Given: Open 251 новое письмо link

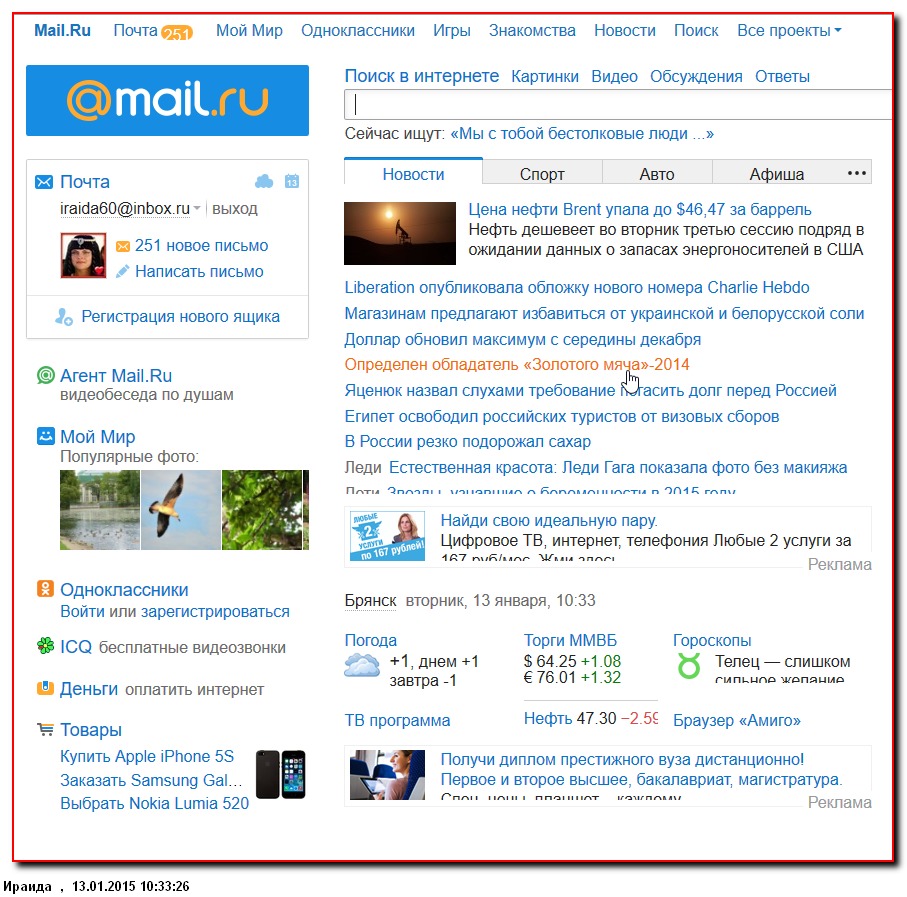Looking at the screenshot, I should point(201,246).
